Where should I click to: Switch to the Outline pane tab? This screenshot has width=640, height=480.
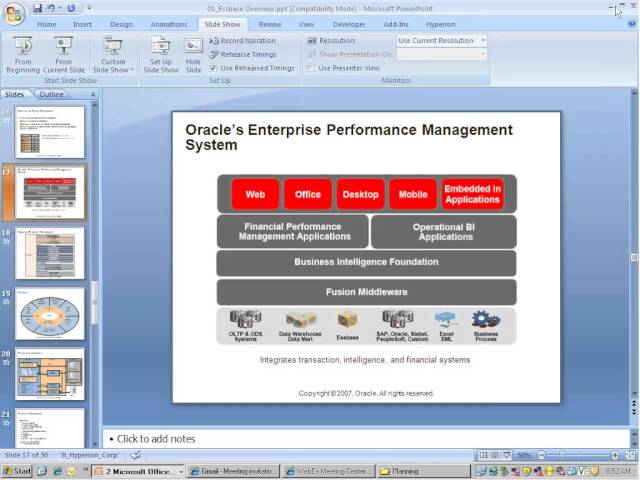pos(51,94)
